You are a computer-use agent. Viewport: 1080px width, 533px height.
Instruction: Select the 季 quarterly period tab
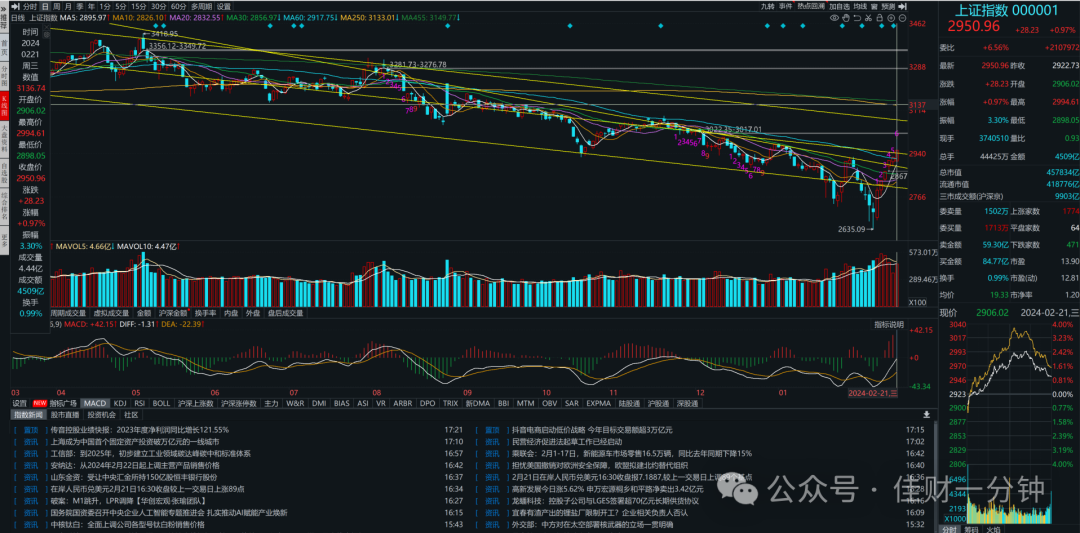coord(80,6)
